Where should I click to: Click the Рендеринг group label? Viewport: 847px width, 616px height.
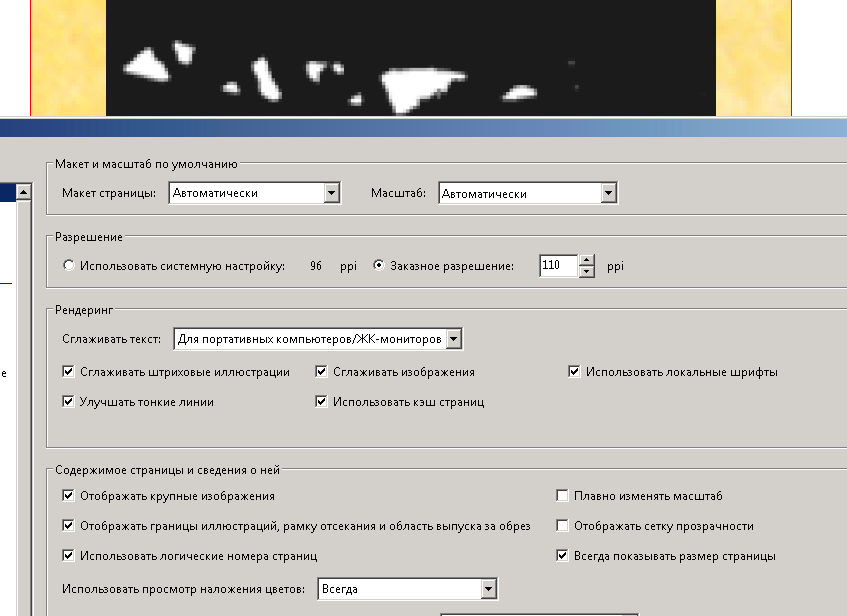tap(84, 310)
